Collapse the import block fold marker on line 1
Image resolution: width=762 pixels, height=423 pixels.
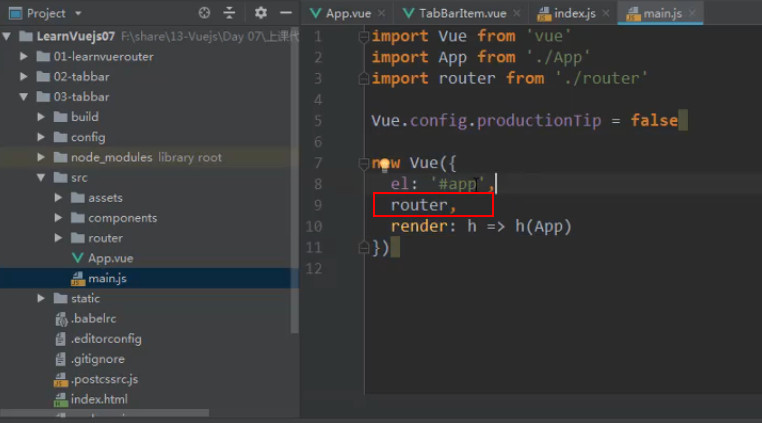(363, 36)
